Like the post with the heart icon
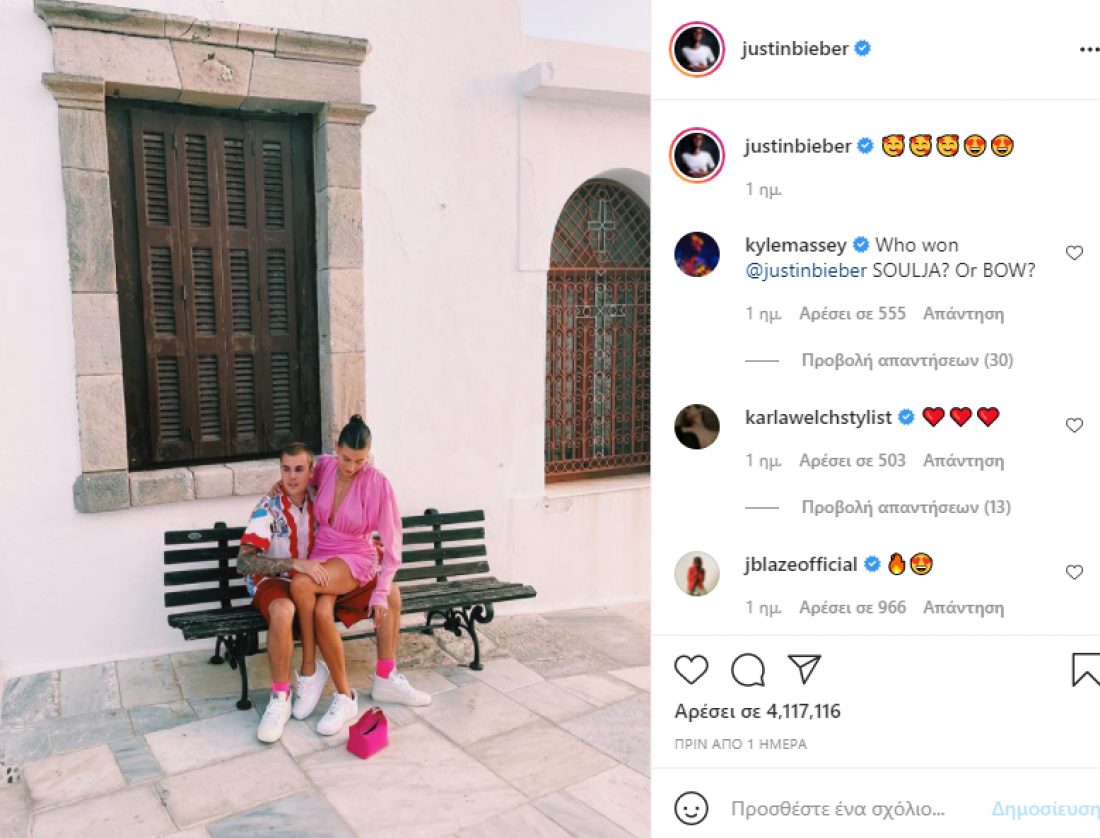This screenshot has height=838, width=1100. click(x=691, y=670)
